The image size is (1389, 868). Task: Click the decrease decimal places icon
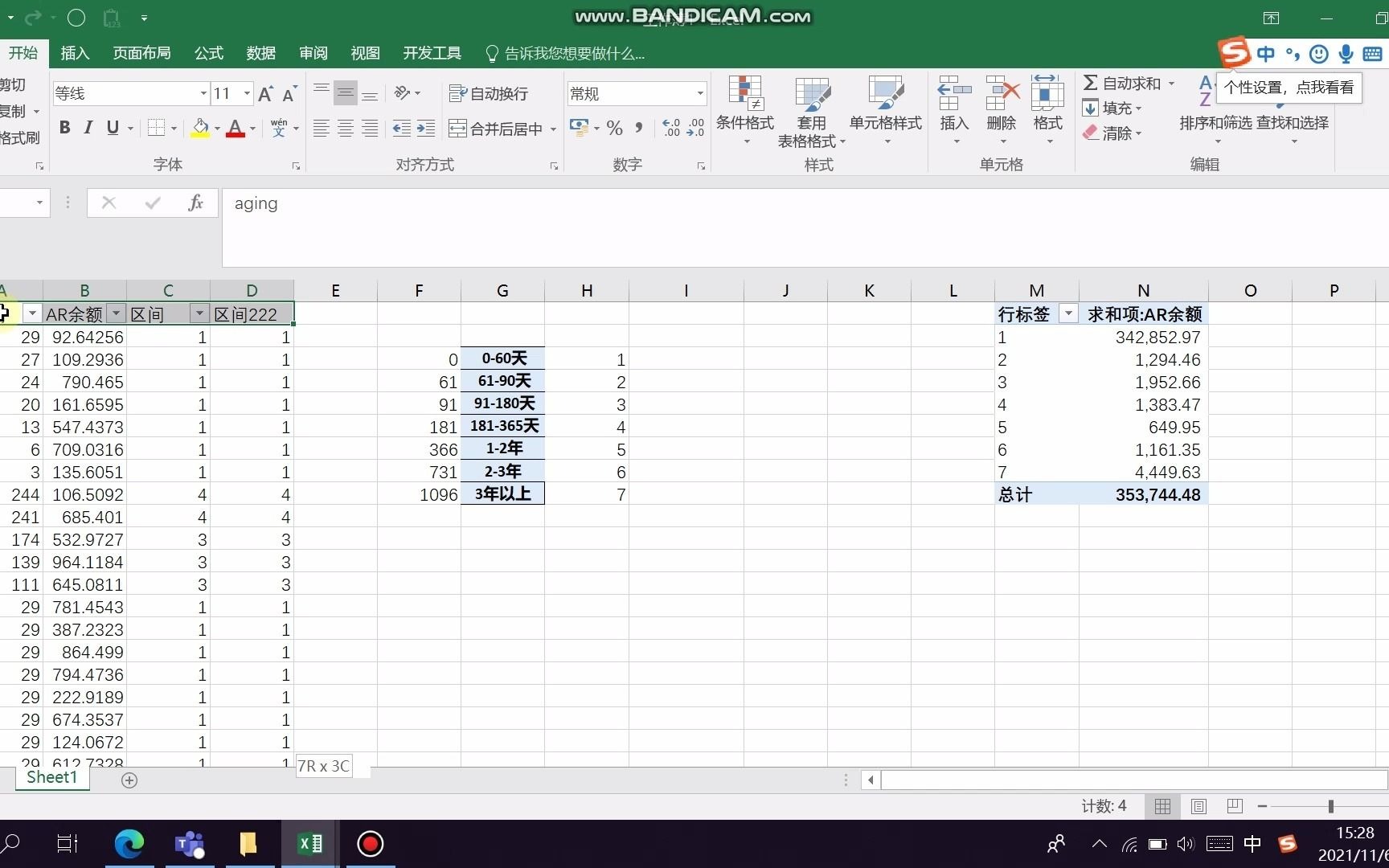point(696,129)
